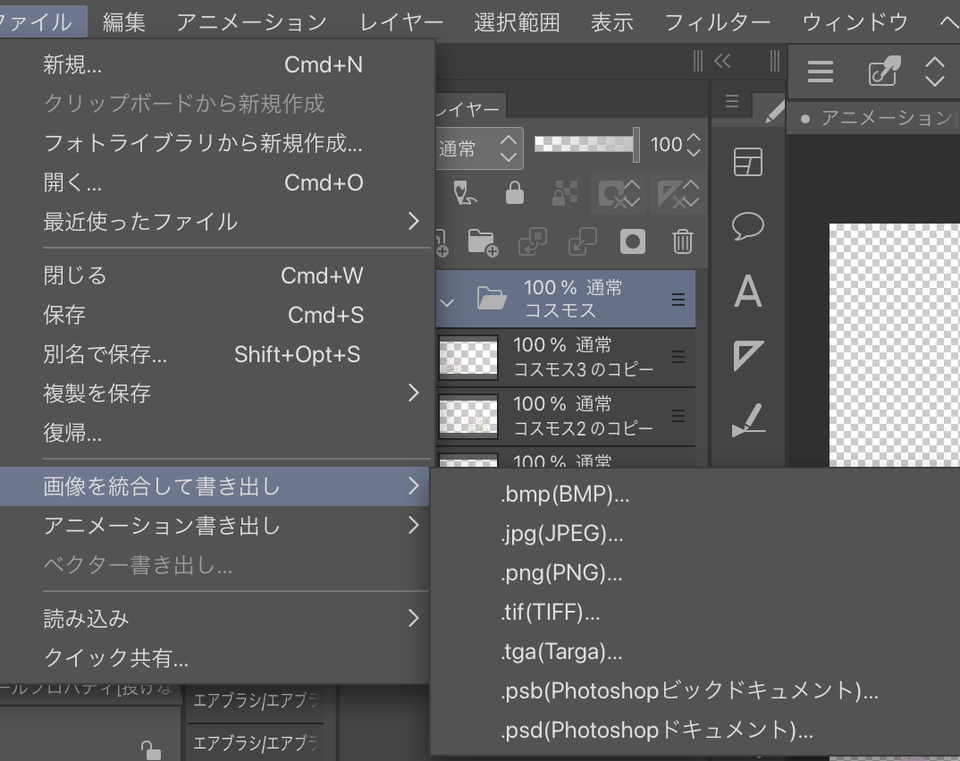
Task: Click 別名で保存... to save as
Action: [105, 354]
